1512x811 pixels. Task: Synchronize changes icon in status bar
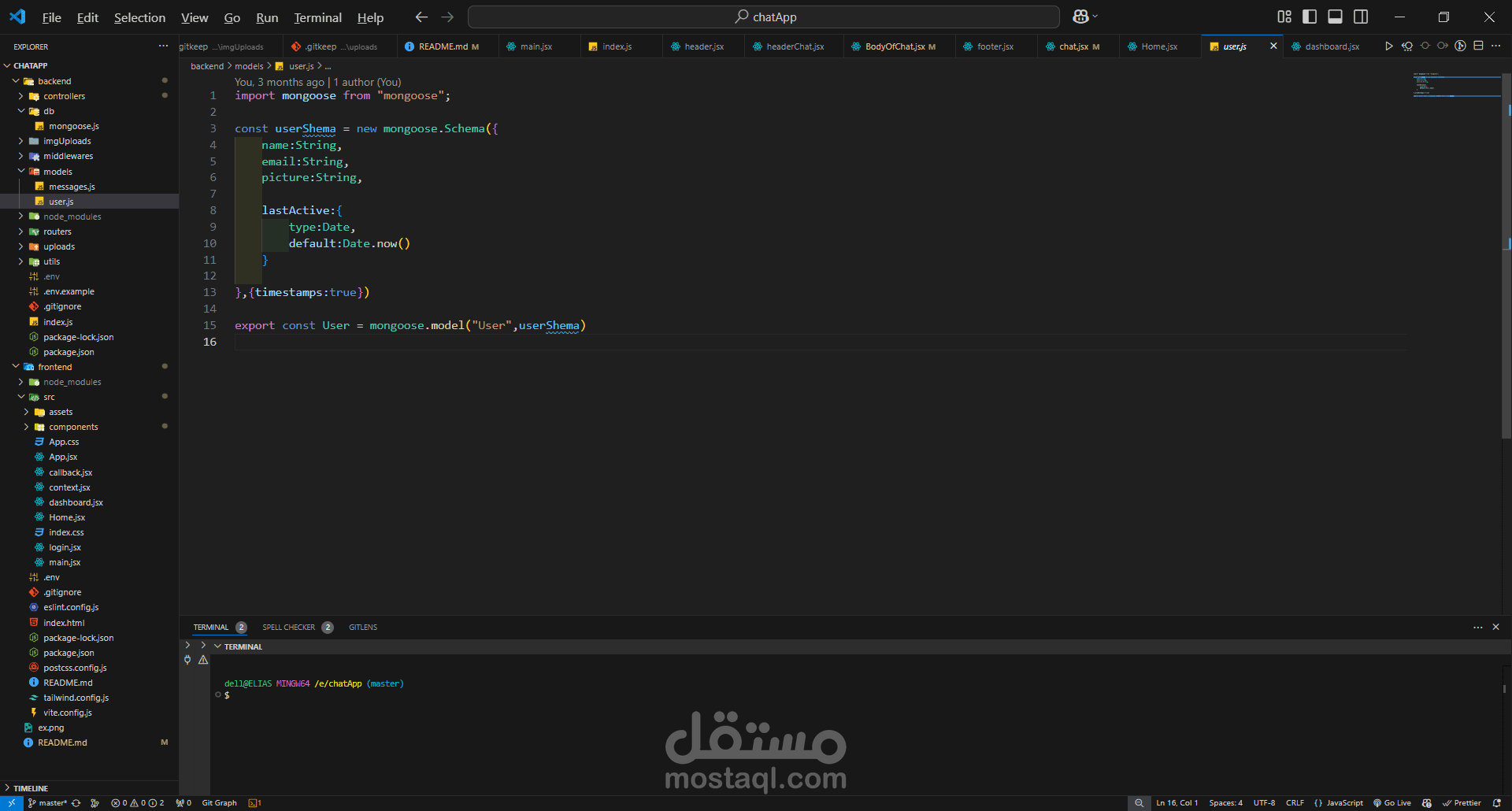click(76, 803)
